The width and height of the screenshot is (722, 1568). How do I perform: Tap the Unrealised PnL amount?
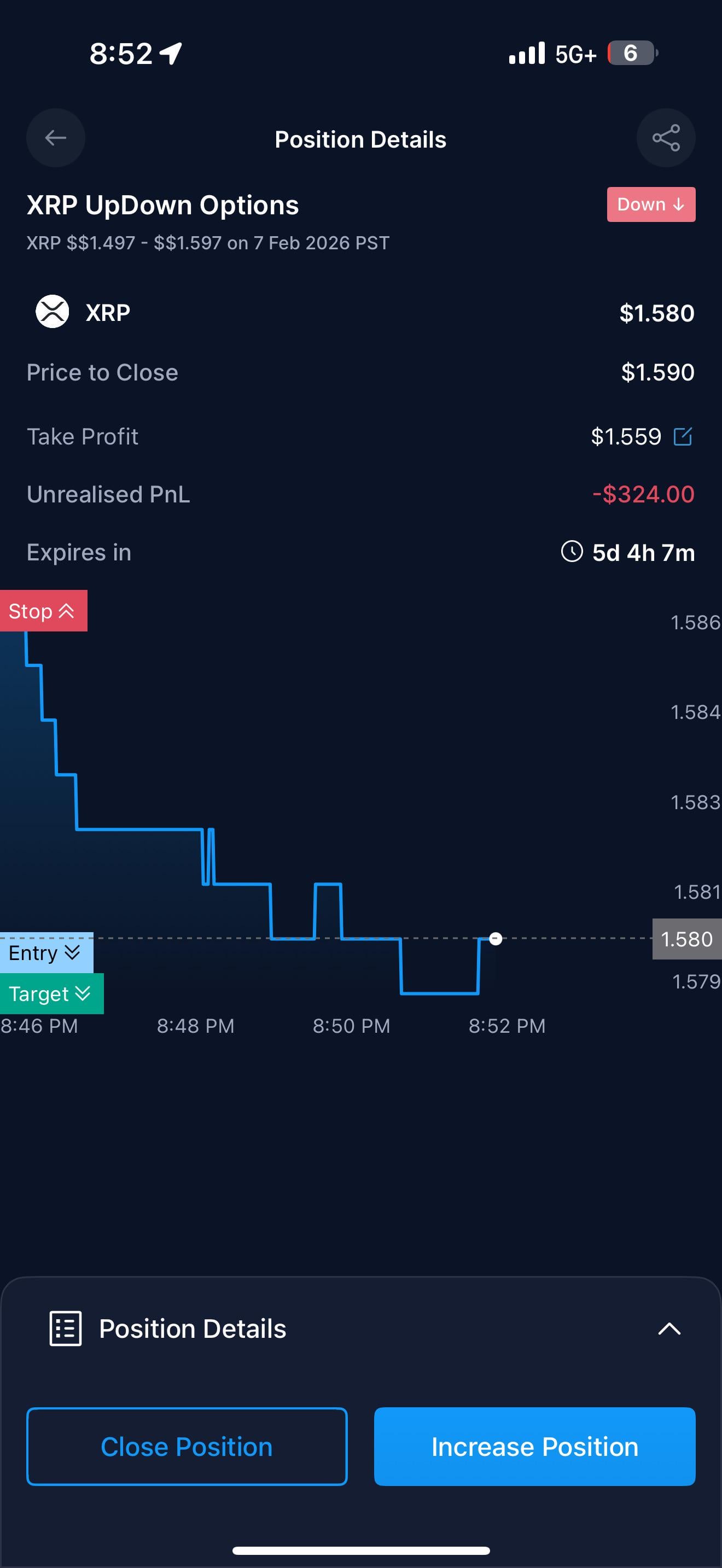point(643,494)
